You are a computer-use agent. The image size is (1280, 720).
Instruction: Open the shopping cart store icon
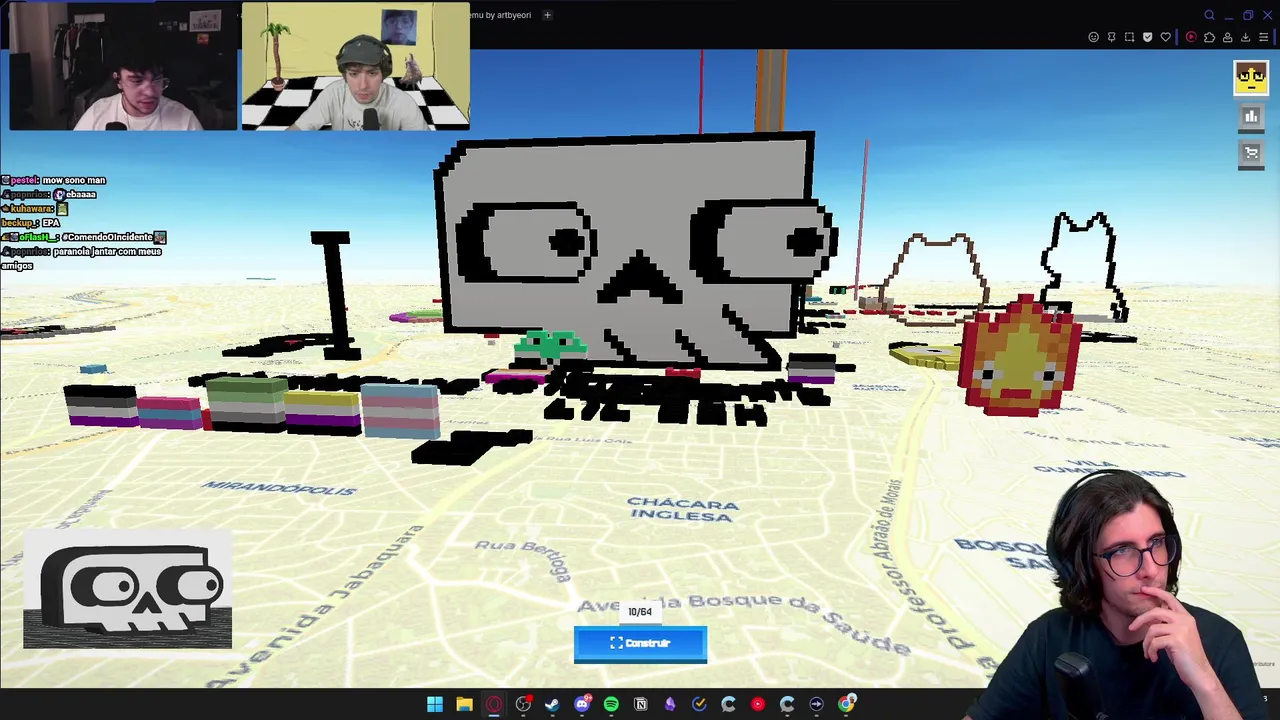[1251, 153]
